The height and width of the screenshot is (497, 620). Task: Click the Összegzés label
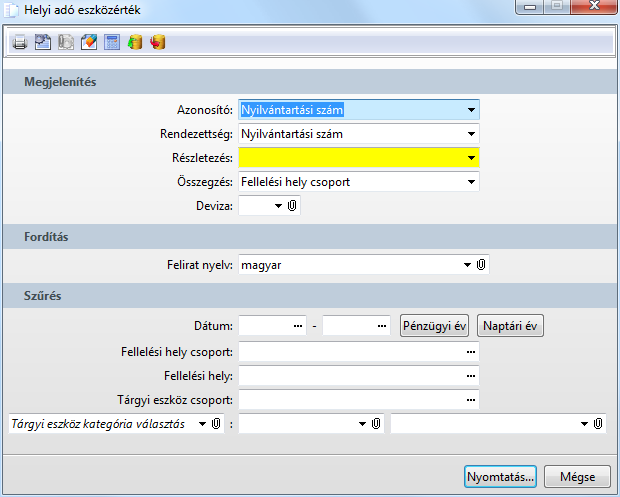[205, 182]
